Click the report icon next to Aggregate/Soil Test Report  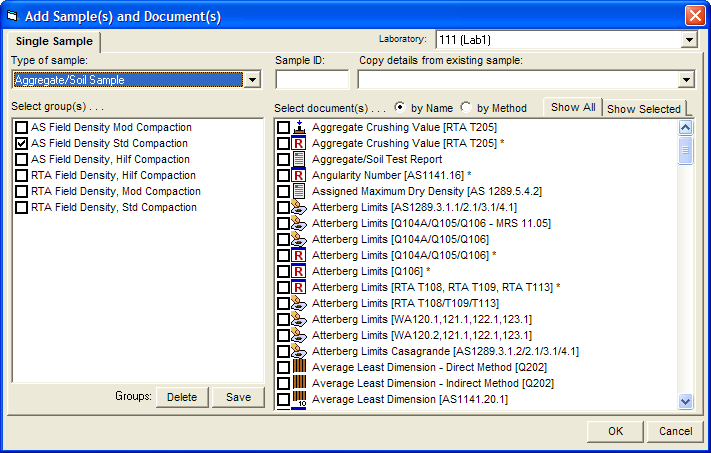(x=298, y=160)
